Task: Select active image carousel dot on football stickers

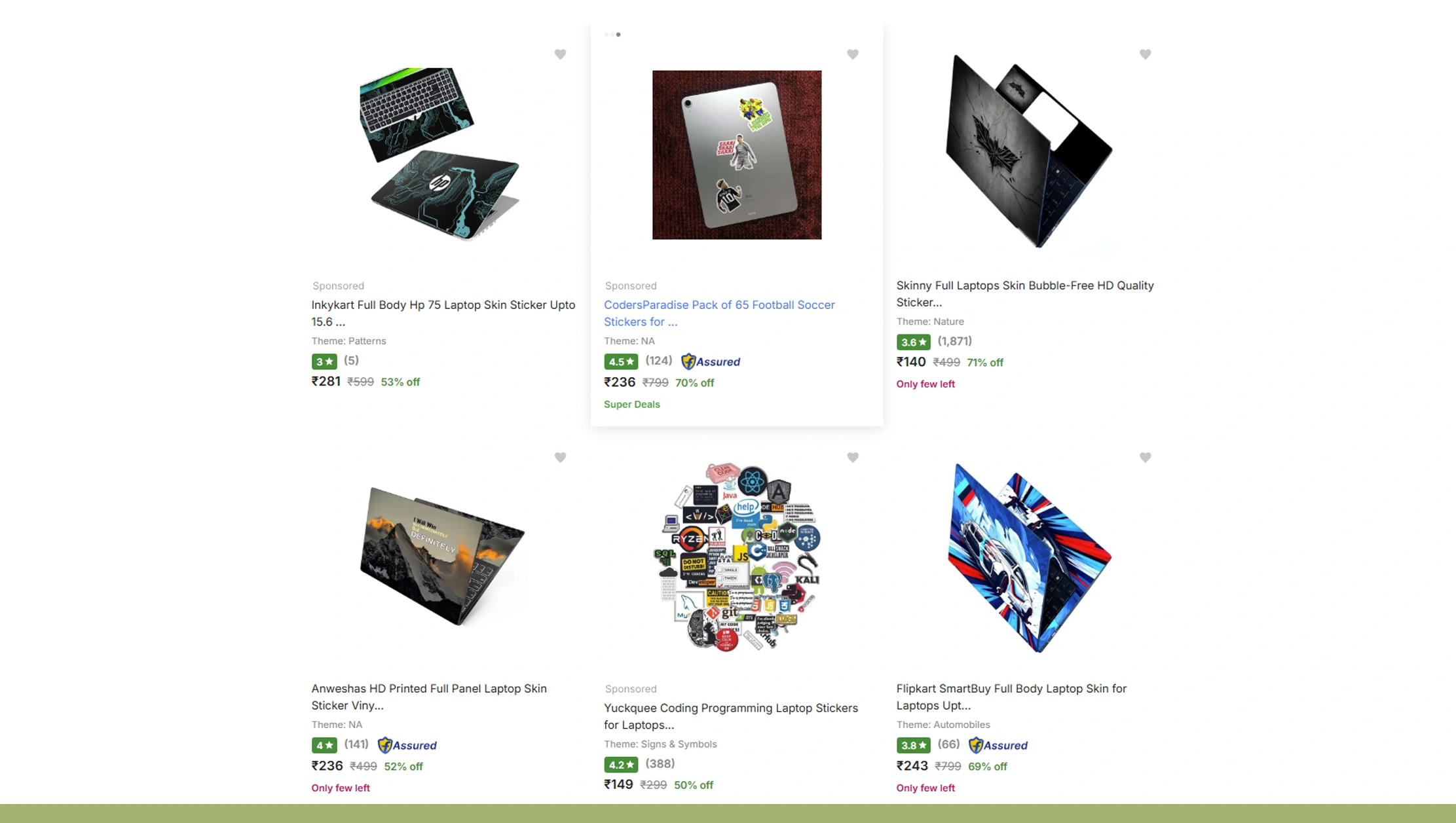Action: pyautogui.click(x=618, y=35)
